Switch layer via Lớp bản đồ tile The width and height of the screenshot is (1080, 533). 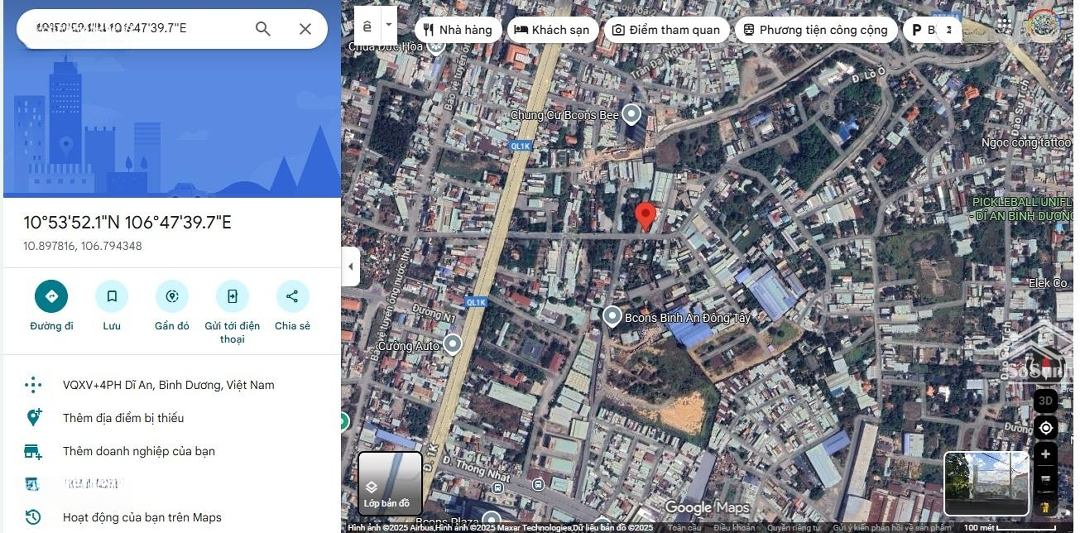point(390,484)
